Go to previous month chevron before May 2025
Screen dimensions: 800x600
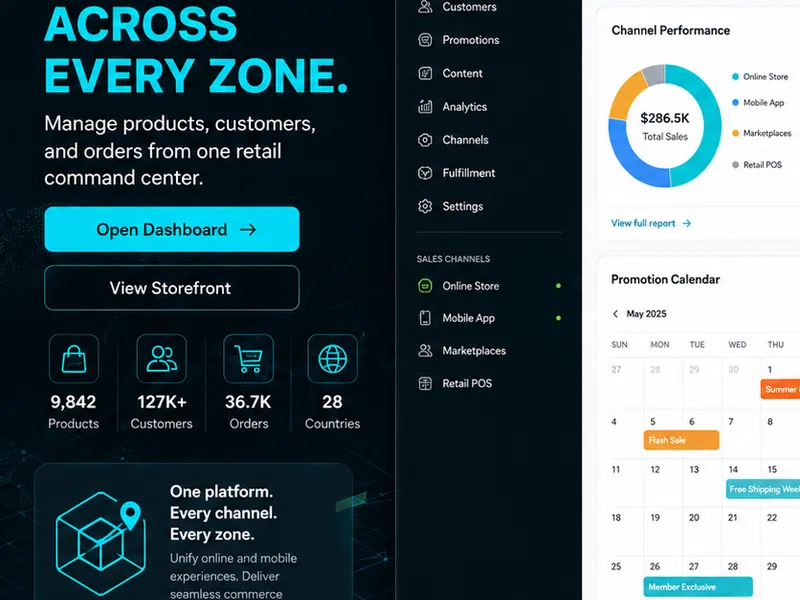click(x=615, y=314)
